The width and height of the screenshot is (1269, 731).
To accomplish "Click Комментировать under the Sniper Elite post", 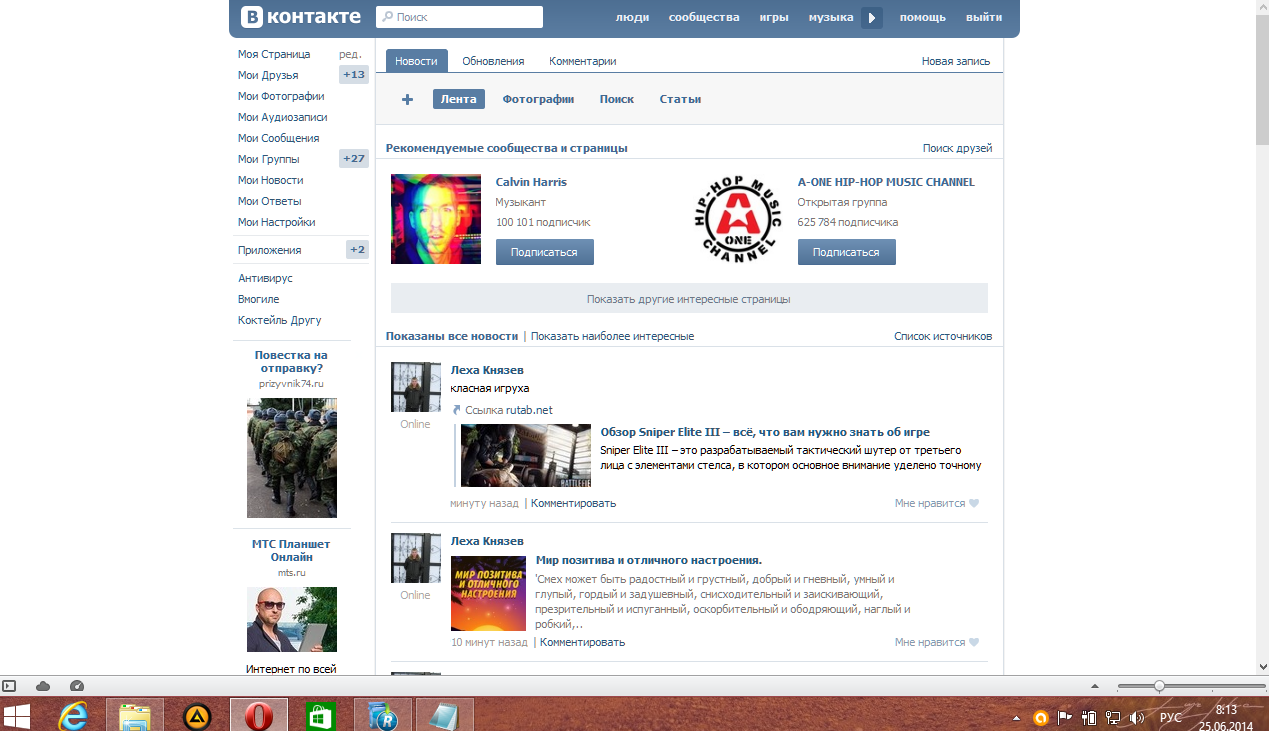I will (573, 503).
